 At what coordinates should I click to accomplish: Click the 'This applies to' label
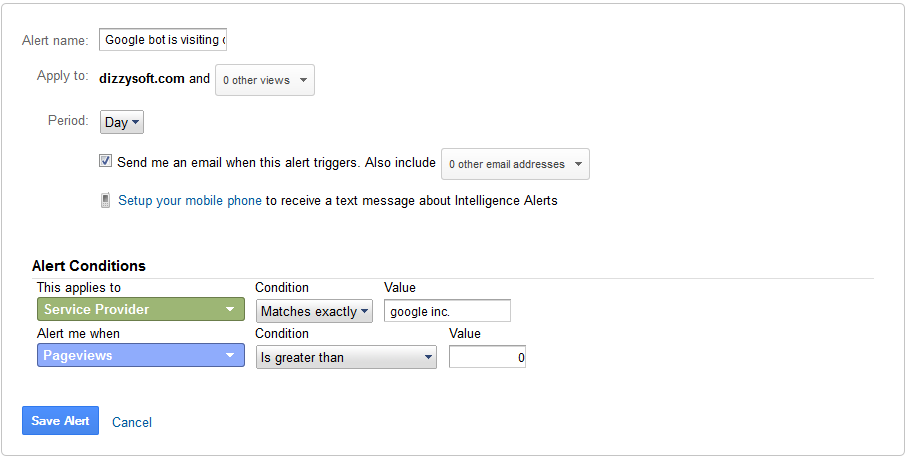tap(79, 287)
